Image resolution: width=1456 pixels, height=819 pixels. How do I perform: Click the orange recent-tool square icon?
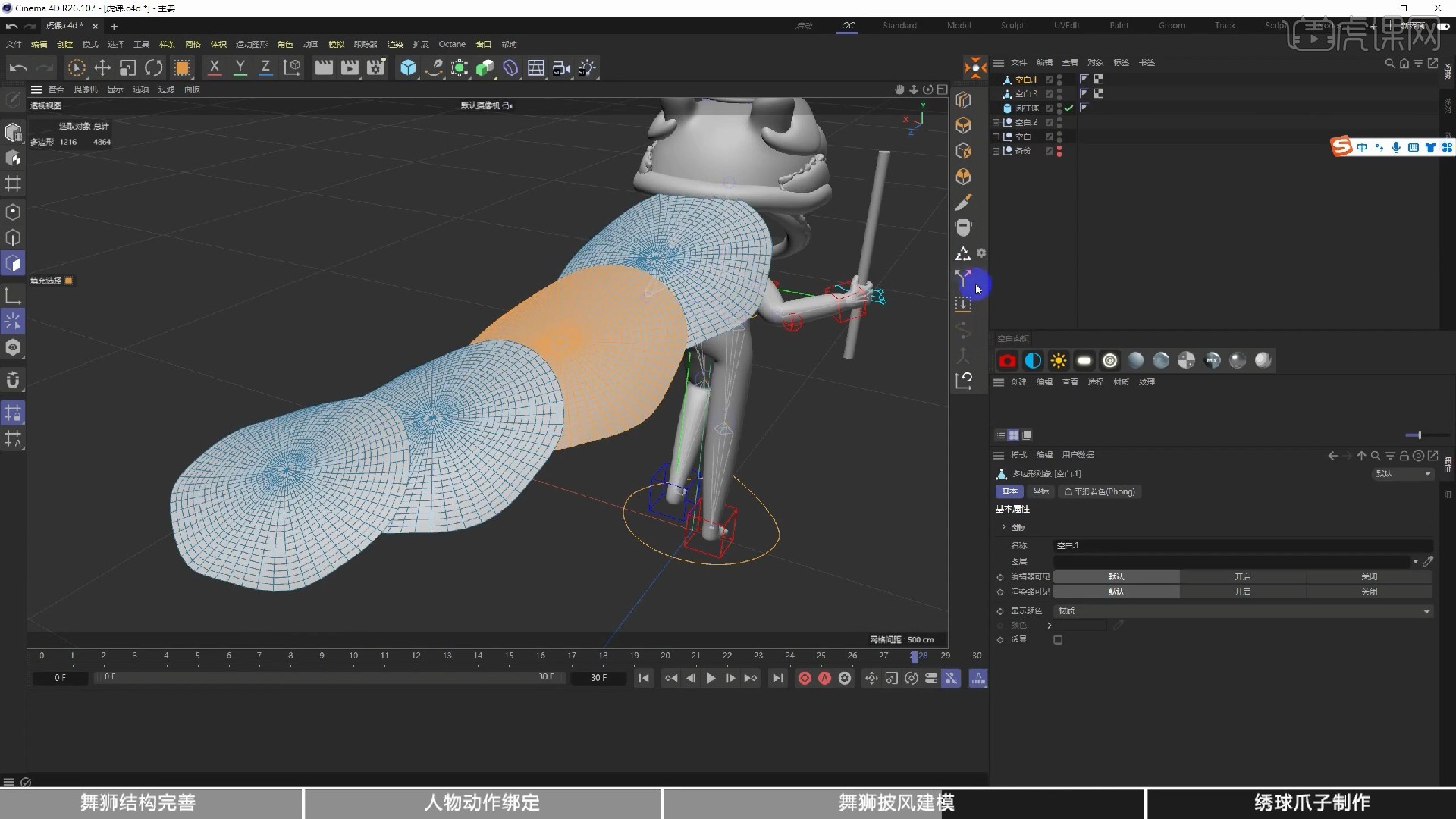182,68
